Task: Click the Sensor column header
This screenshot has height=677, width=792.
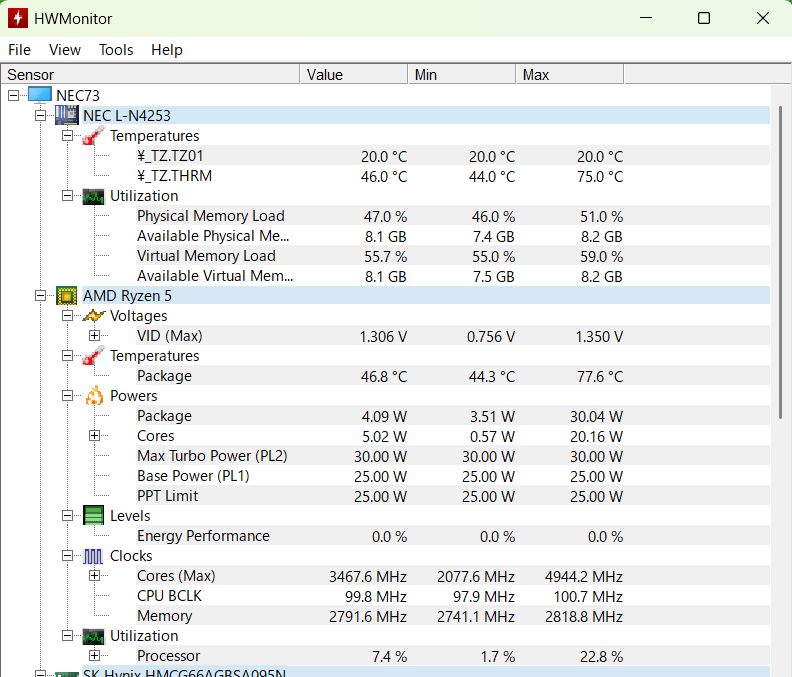Action: point(150,75)
